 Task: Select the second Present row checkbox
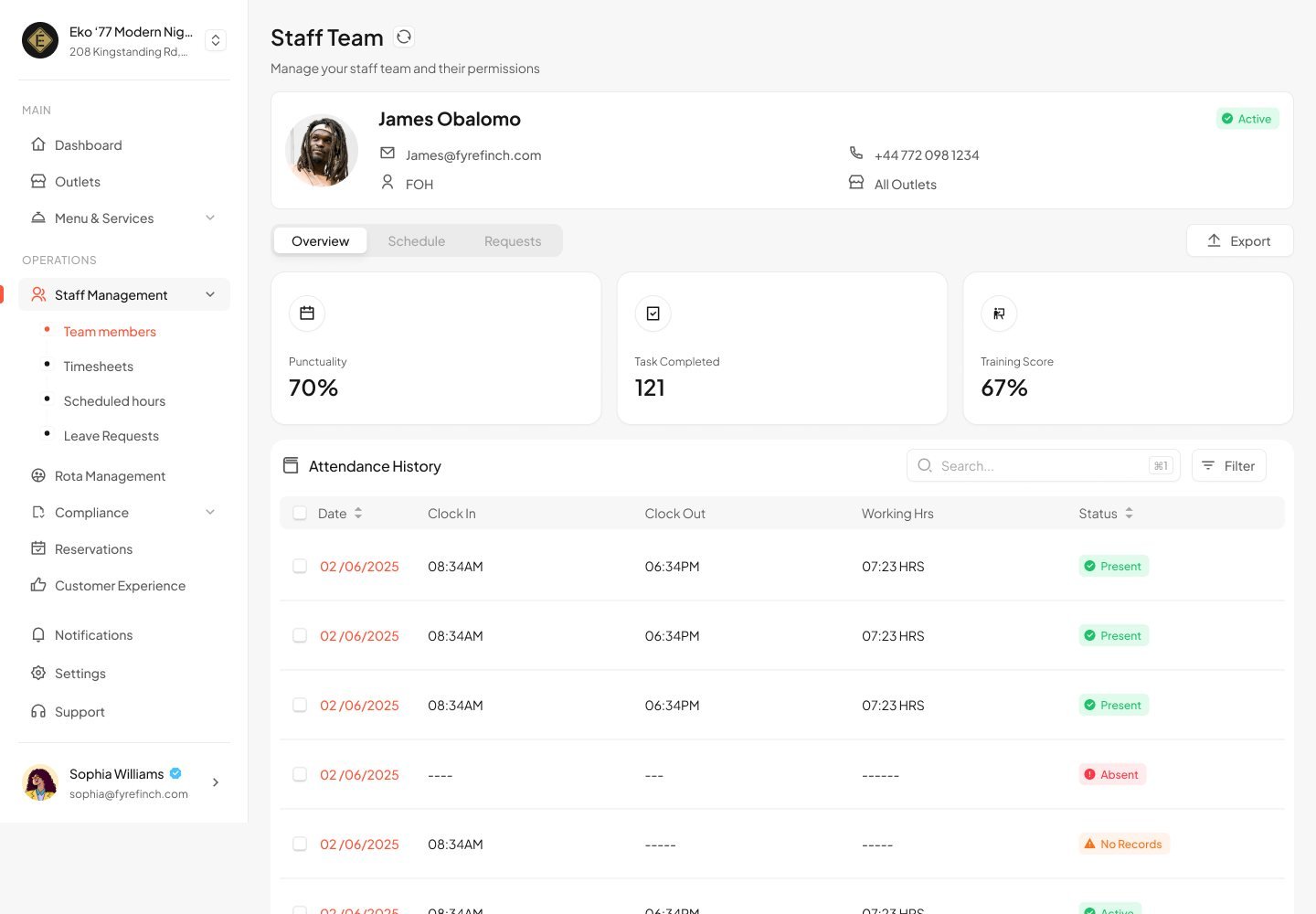300,635
